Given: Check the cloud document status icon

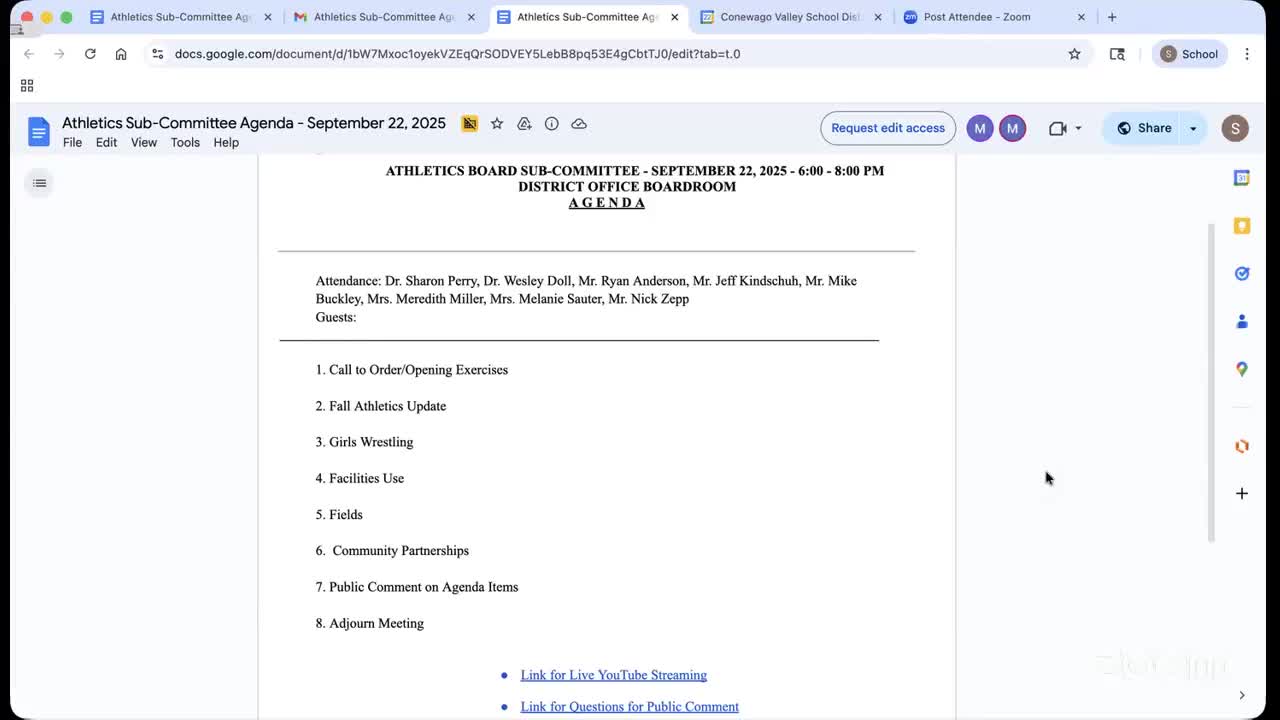Looking at the screenshot, I should tap(579, 124).
